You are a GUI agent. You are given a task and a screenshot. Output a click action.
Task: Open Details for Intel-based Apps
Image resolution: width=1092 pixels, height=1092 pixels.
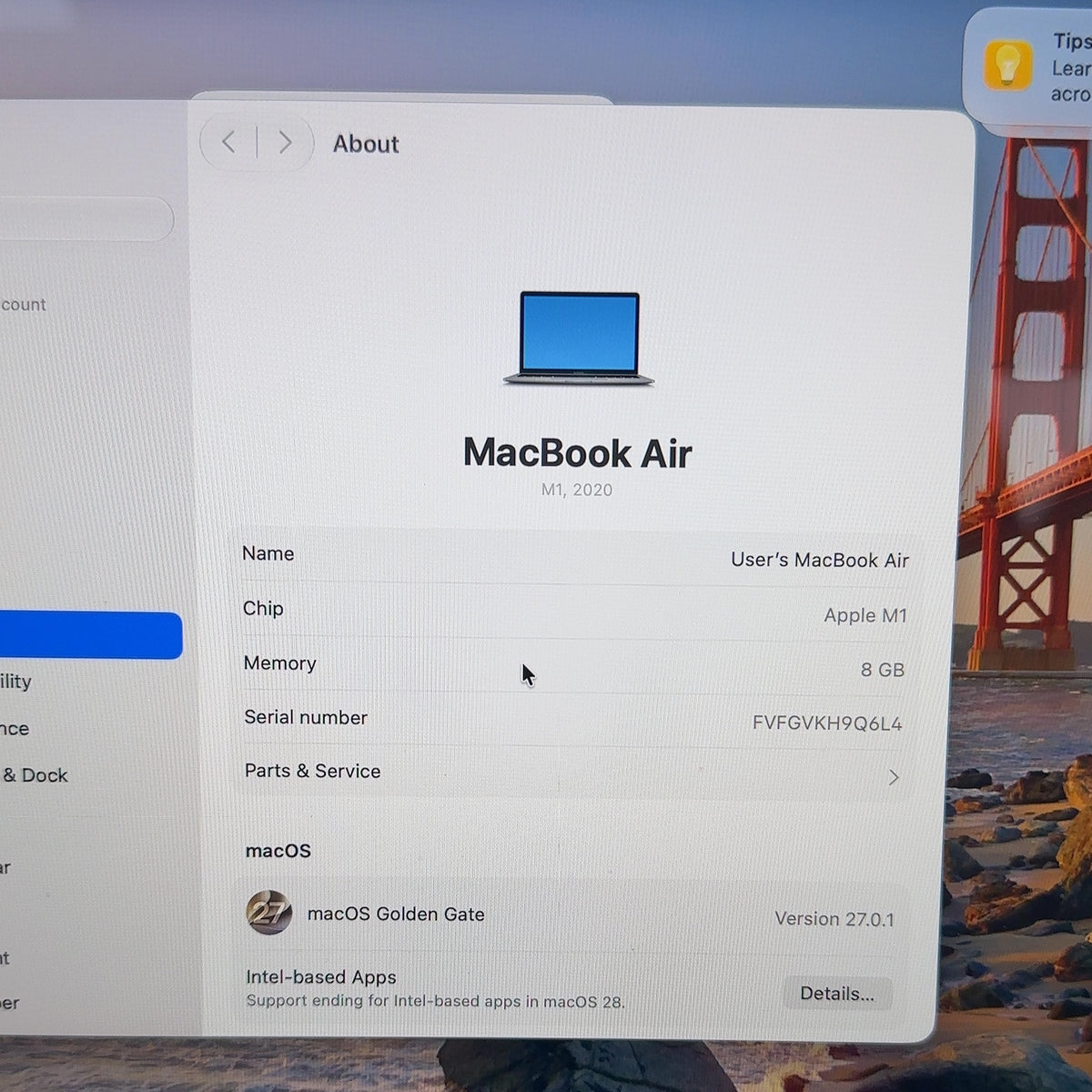837,994
